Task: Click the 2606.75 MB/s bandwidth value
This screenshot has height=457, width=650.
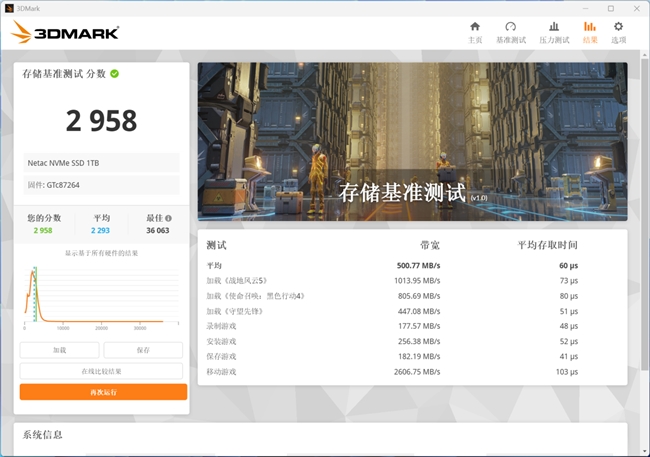Action: pos(417,372)
